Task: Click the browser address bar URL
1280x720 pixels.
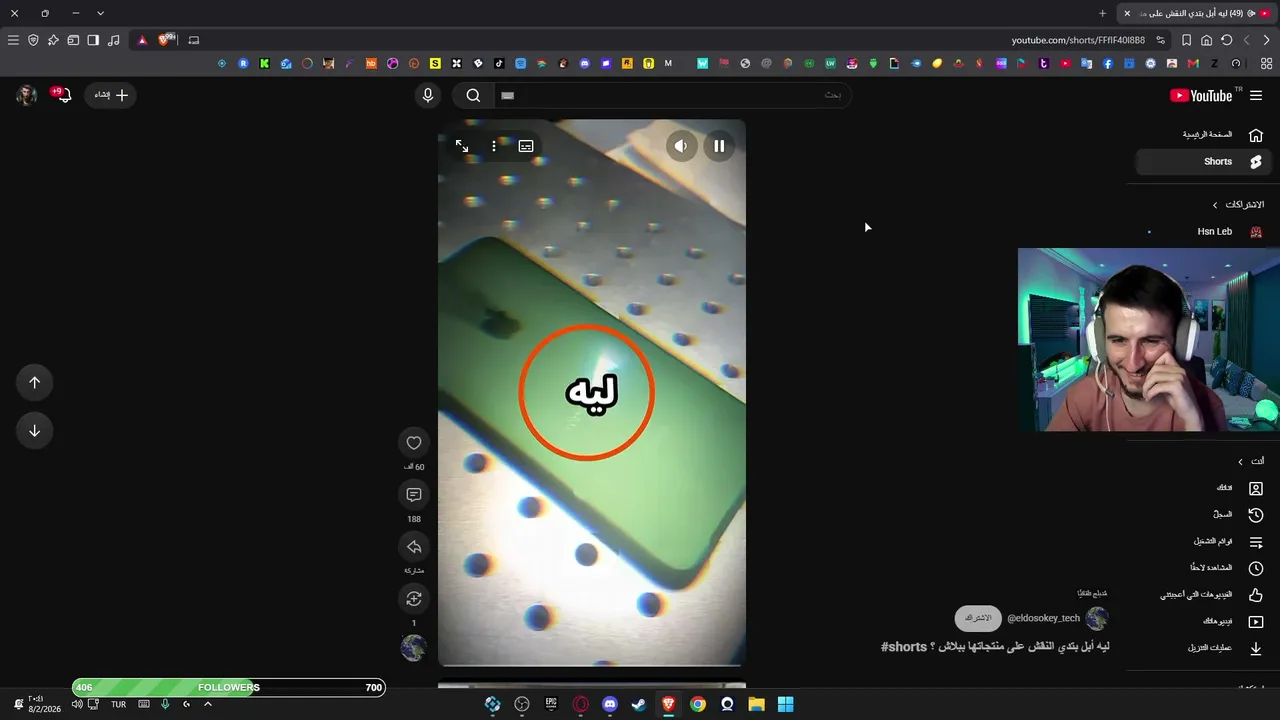Action: pyautogui.click(x=1078, y=40)
